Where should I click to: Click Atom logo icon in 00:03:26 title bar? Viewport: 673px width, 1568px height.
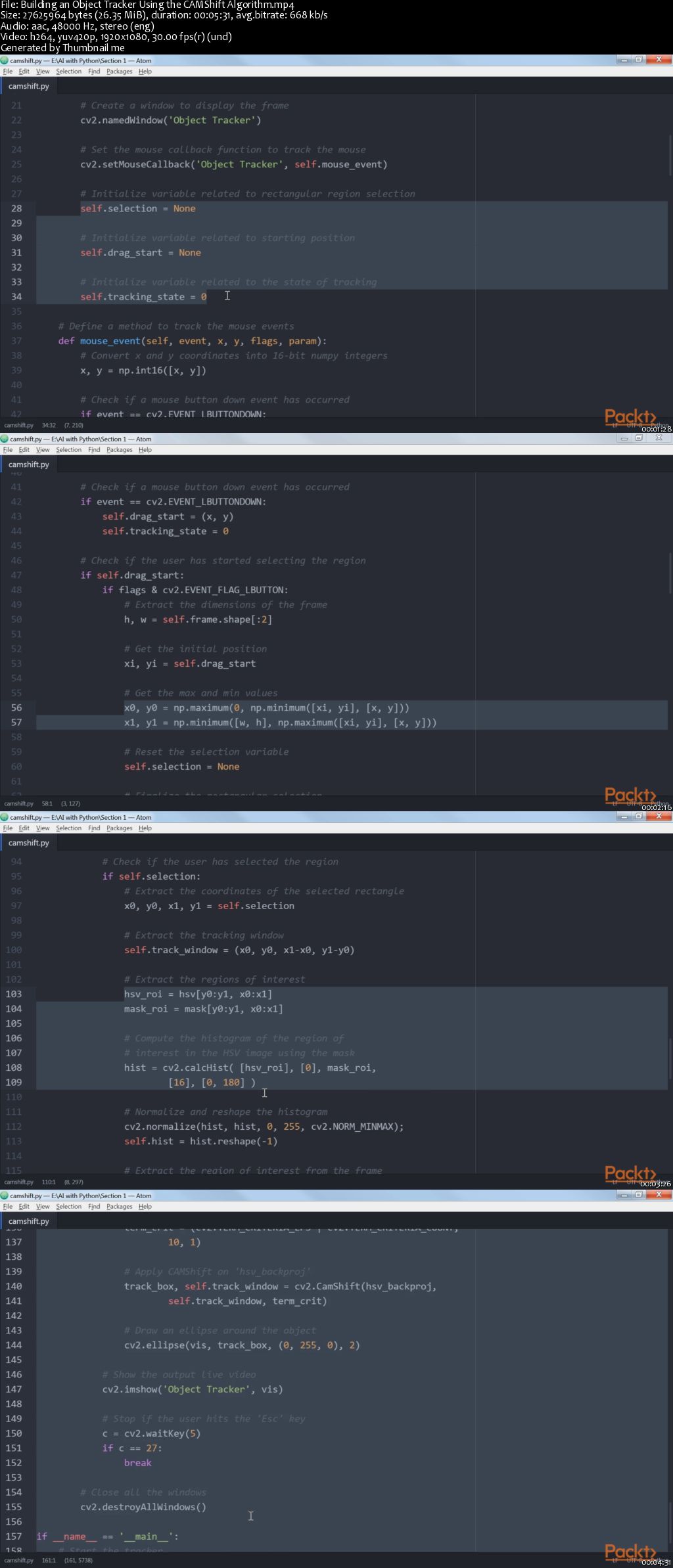[x=5, y=817]
